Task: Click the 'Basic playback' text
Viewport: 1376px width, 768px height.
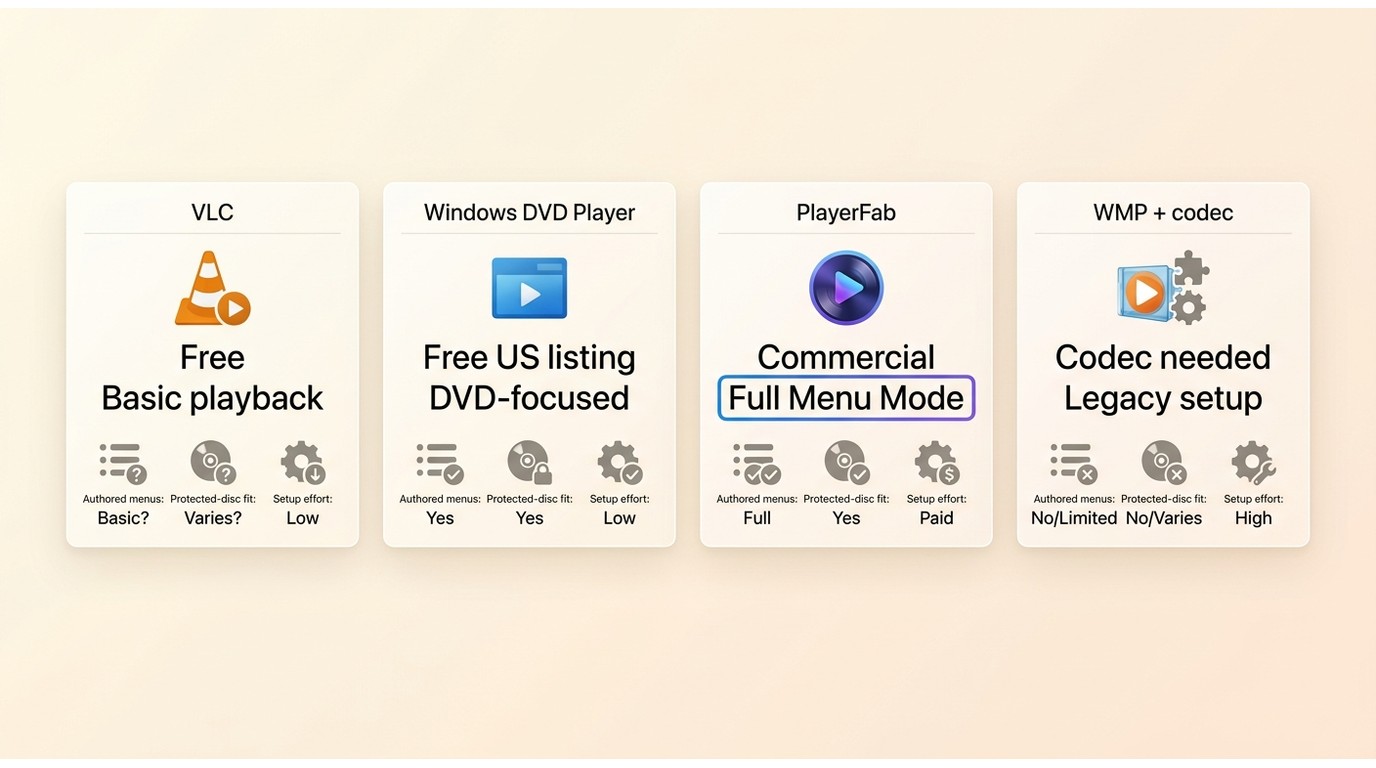Action: 212,398
